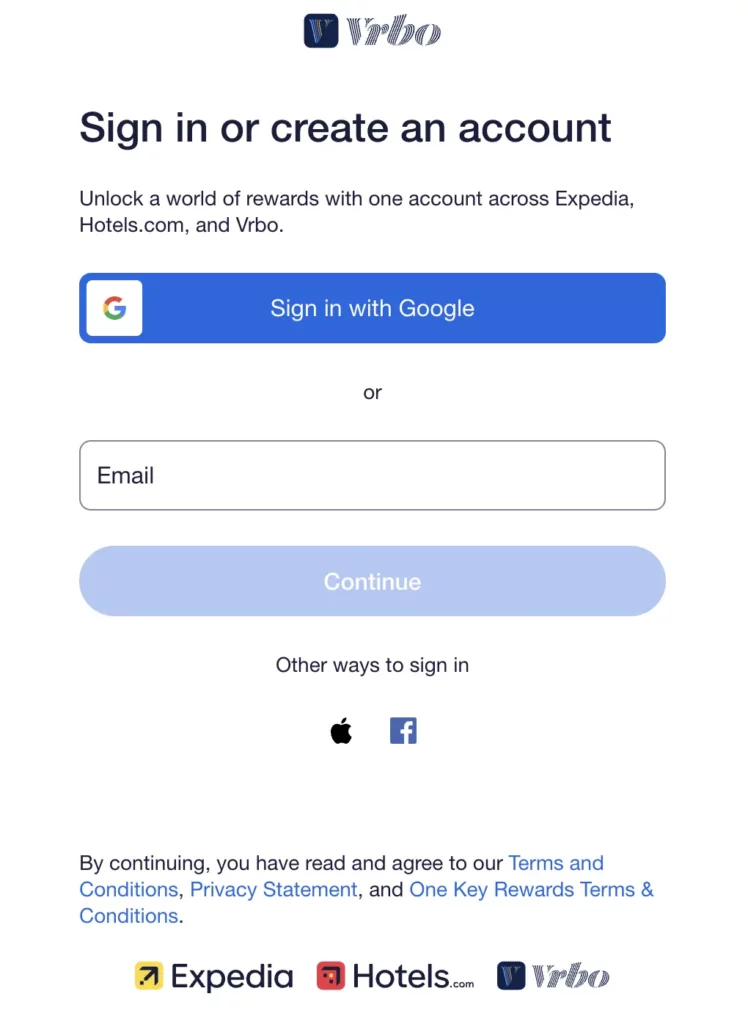Image resolution: width=748 pixels, height=1024 pixels.
Task: Click the red Hotels.com icon in the footer
Action: pyautogui.click(x=331, y=976)
